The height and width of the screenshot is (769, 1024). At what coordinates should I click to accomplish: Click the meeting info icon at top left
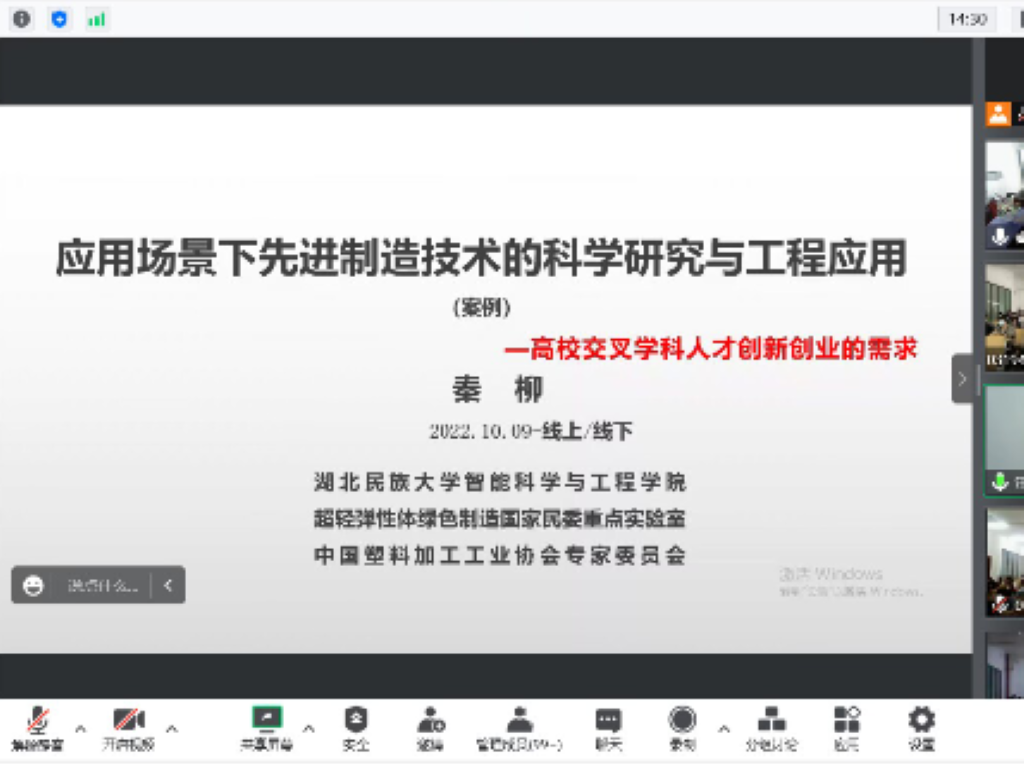21,18
